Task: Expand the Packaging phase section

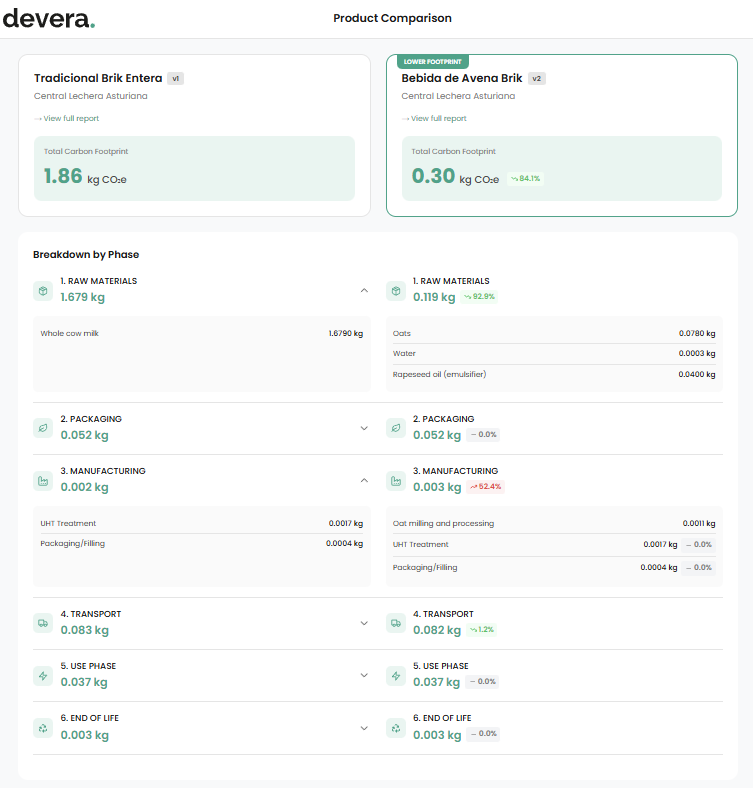Action: tap(364, 428)
